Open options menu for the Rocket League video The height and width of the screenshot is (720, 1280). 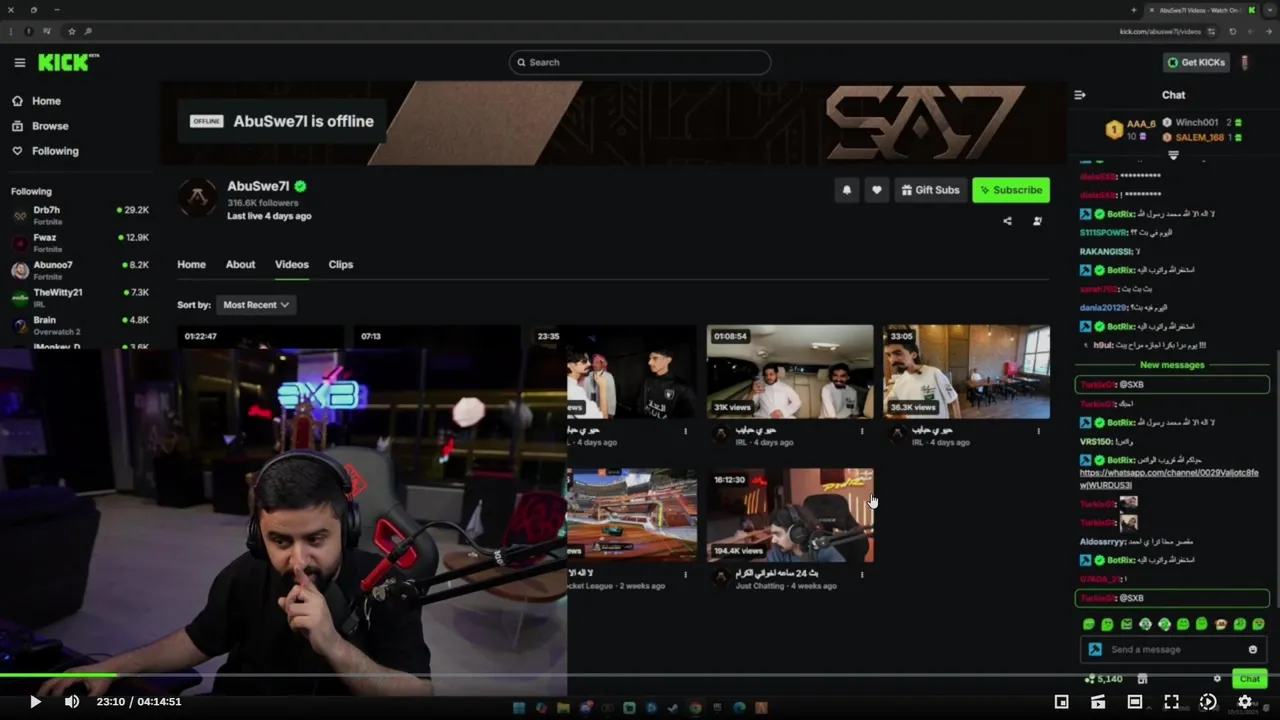click(x=685, y=574)
